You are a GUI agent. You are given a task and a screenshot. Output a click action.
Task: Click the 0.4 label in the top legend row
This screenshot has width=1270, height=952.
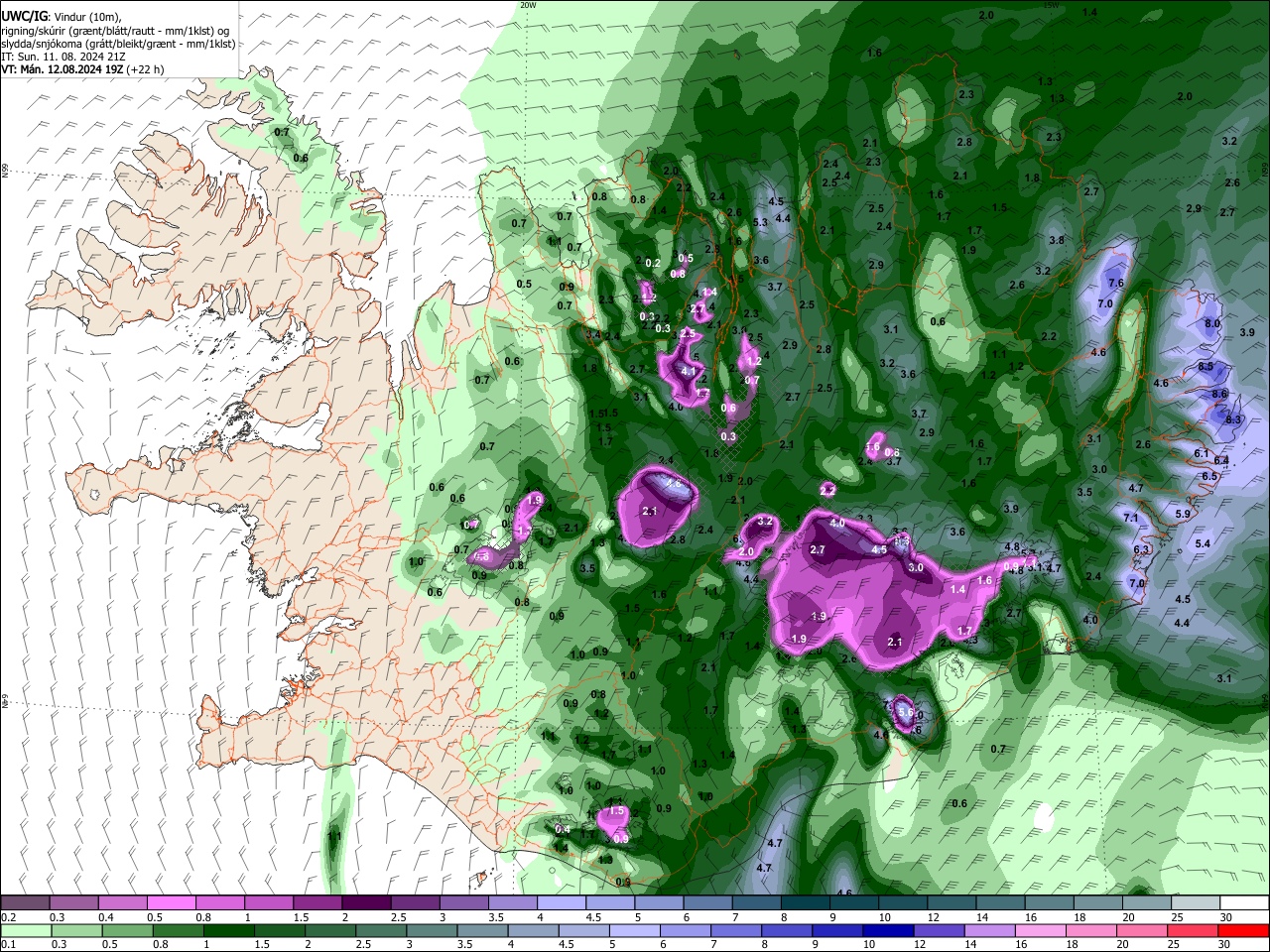point(106,917)
